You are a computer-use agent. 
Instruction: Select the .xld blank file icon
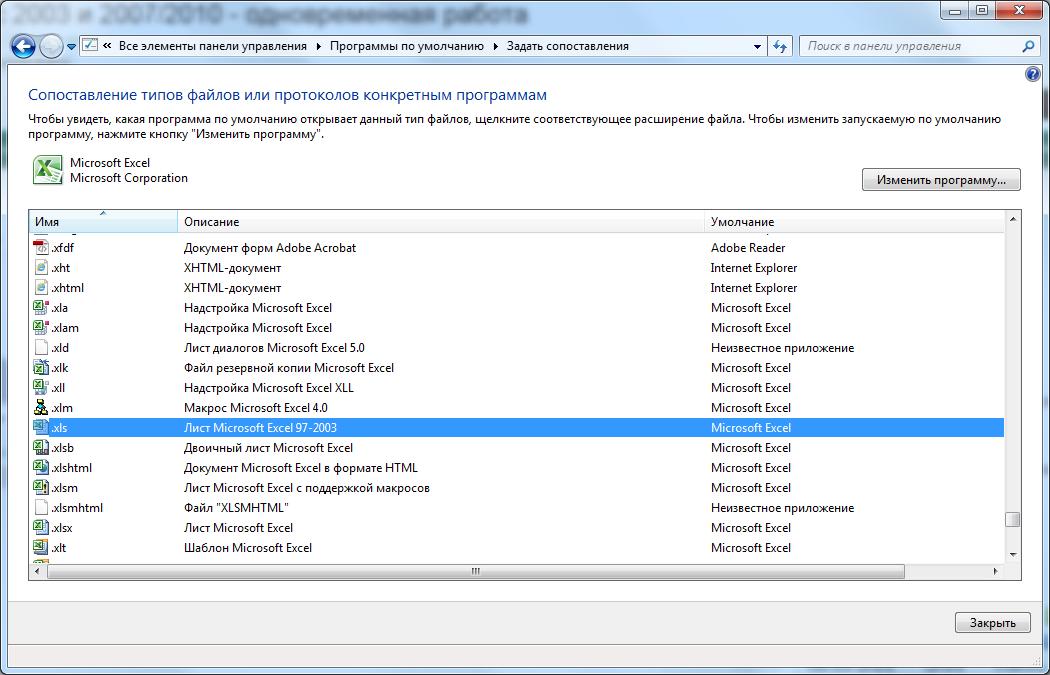point(42,348)
